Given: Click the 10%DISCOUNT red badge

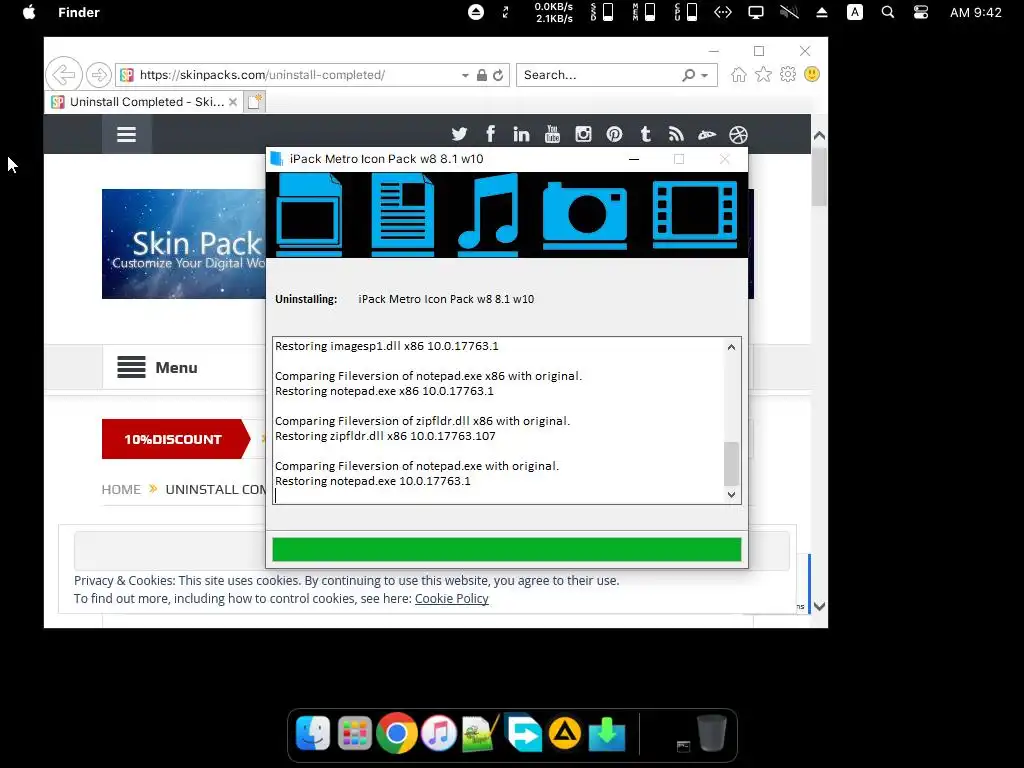Looking at the screenshot, I should pos(176,439).
